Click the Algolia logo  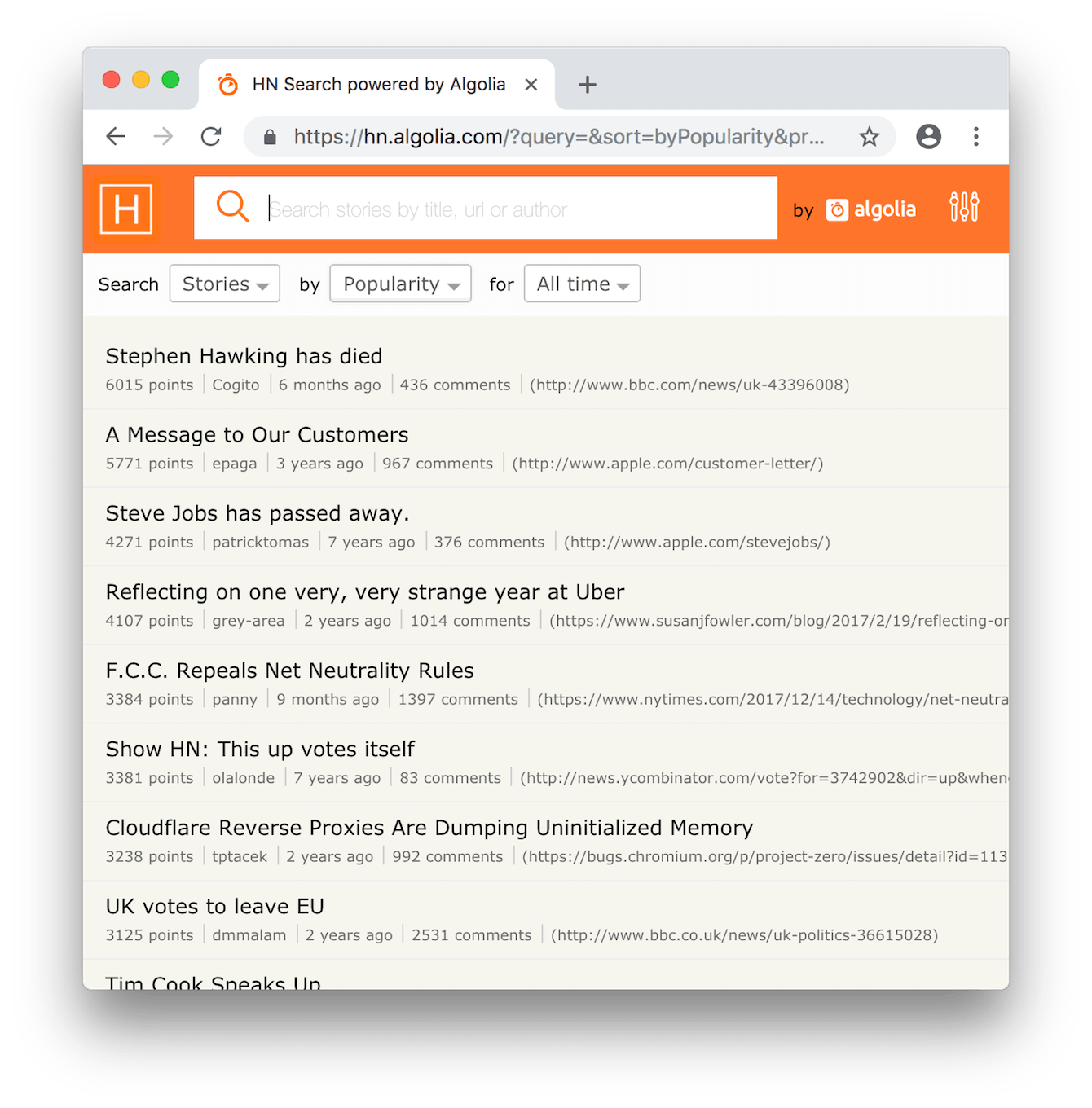[x=871, y=209]
